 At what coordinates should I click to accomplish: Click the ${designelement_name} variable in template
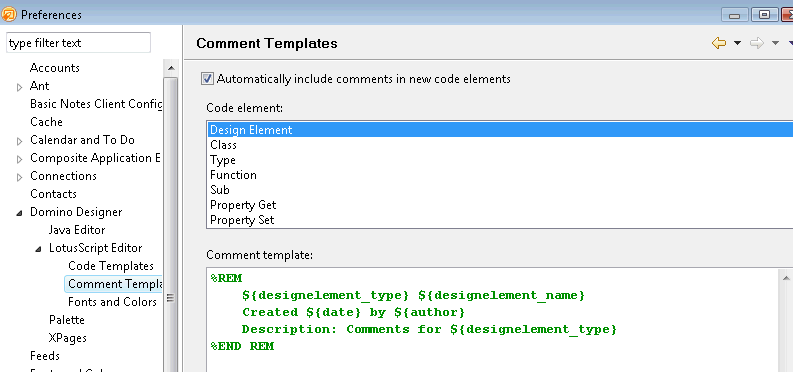click(501, 295)
